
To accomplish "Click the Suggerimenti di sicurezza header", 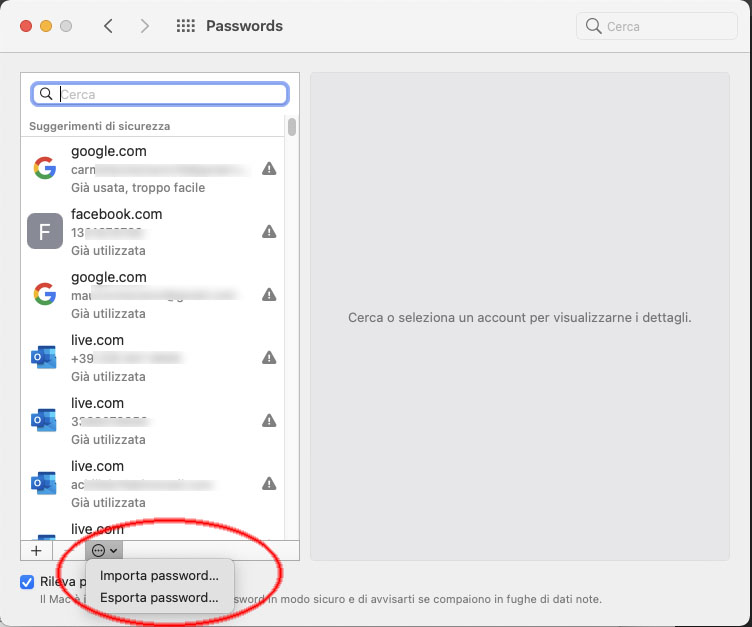I will click(x=99, y=126).
